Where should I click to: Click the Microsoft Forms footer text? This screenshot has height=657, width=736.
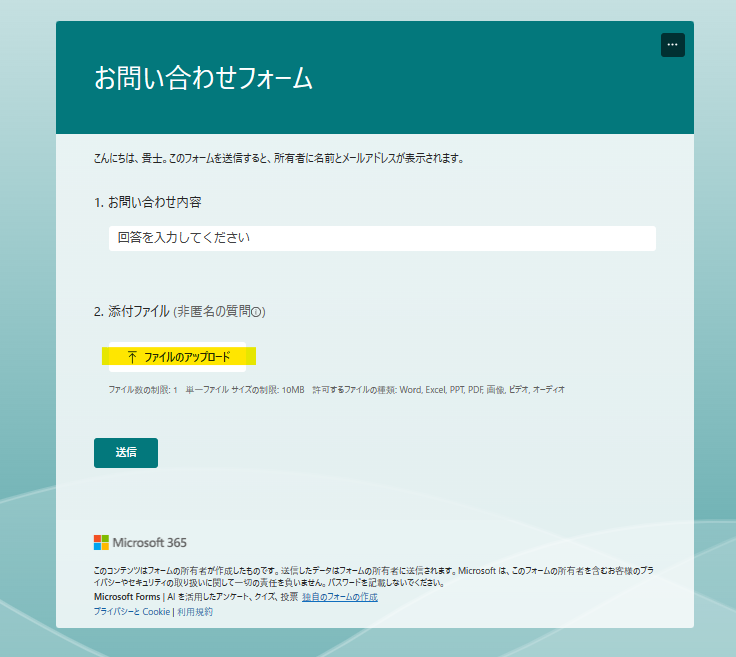coord(127,597)
